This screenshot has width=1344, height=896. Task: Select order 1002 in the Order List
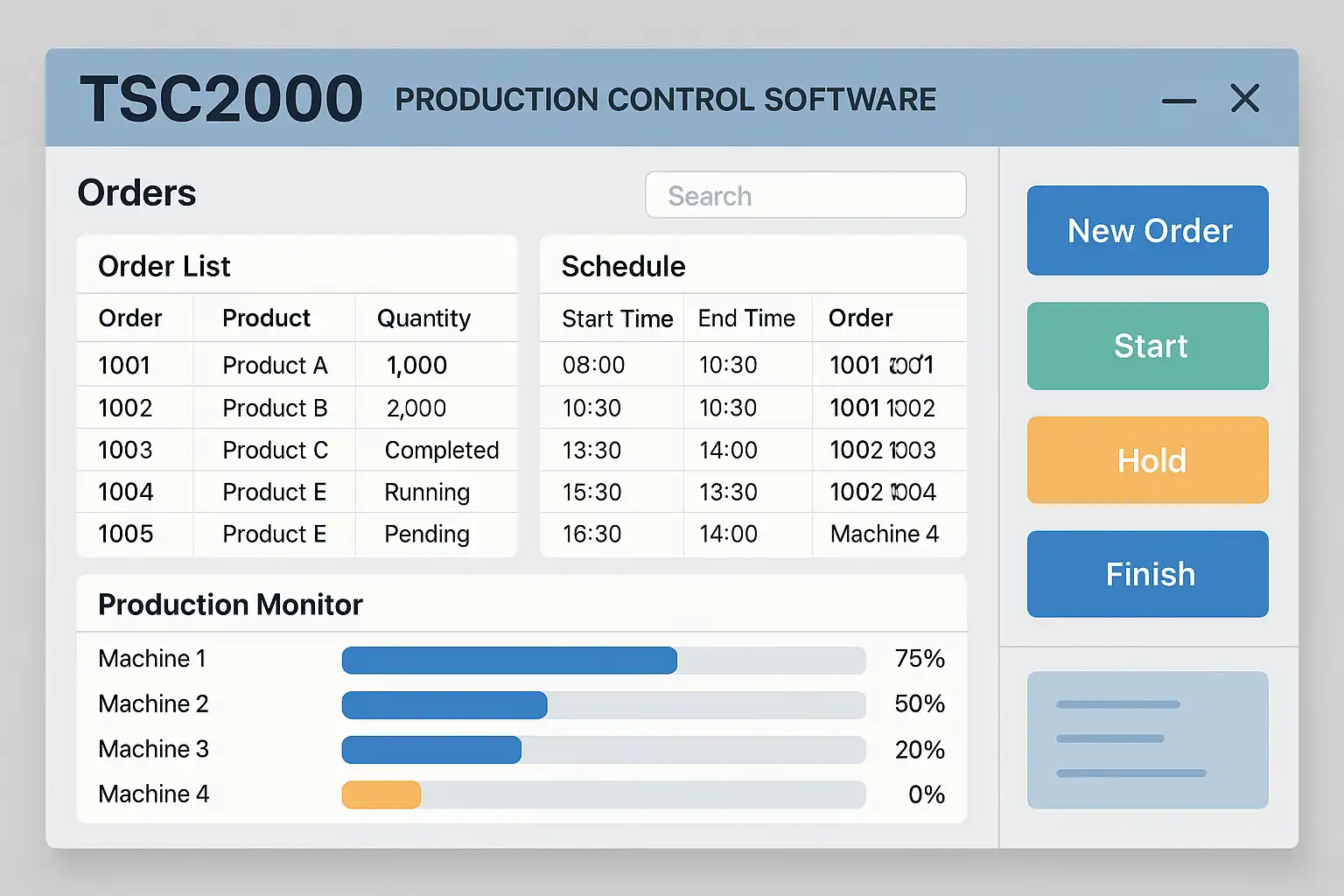[125, 408]
